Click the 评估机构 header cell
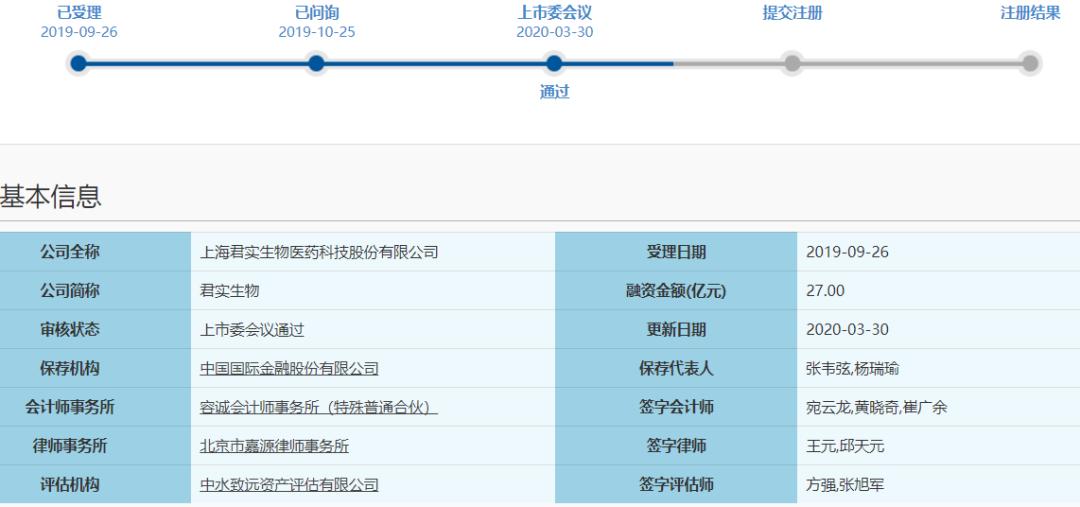The height and width of the screenshot is (507, 1080). click(x=95, y=485)
